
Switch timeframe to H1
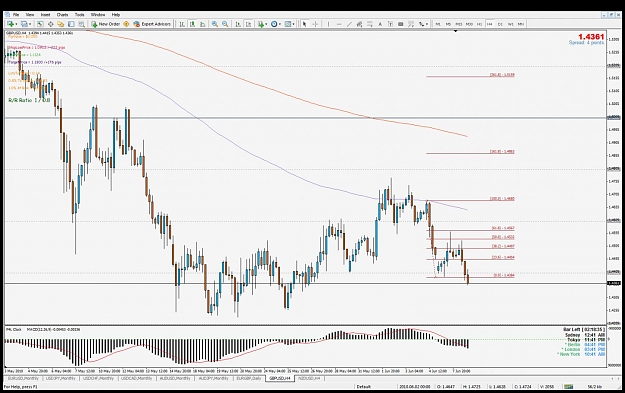[x=480, y=24]
